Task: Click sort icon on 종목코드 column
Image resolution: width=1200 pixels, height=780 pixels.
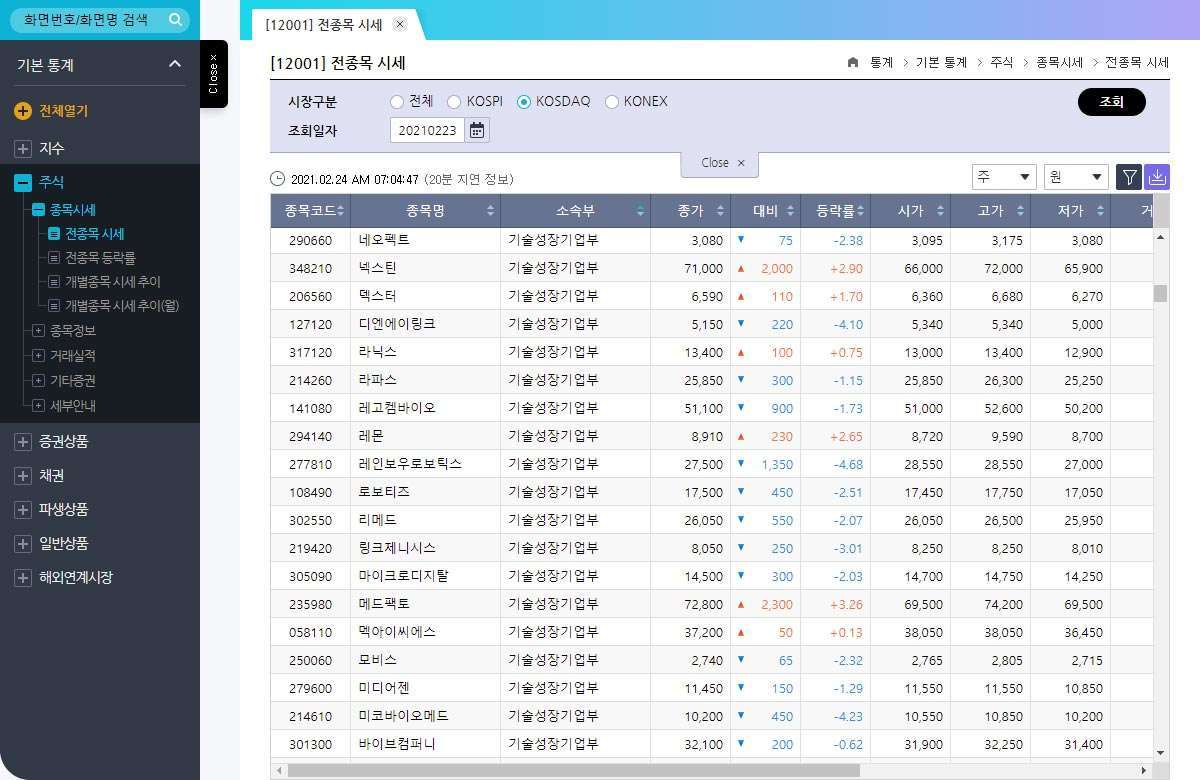Action: (341, 211)
